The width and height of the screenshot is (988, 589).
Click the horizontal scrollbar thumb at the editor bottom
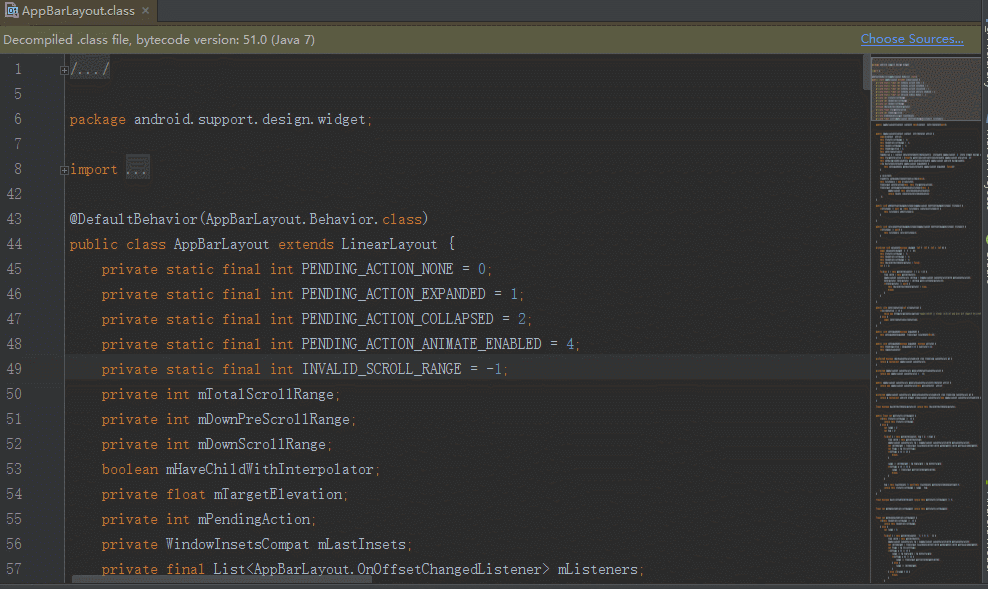click(x=221, y=580)
